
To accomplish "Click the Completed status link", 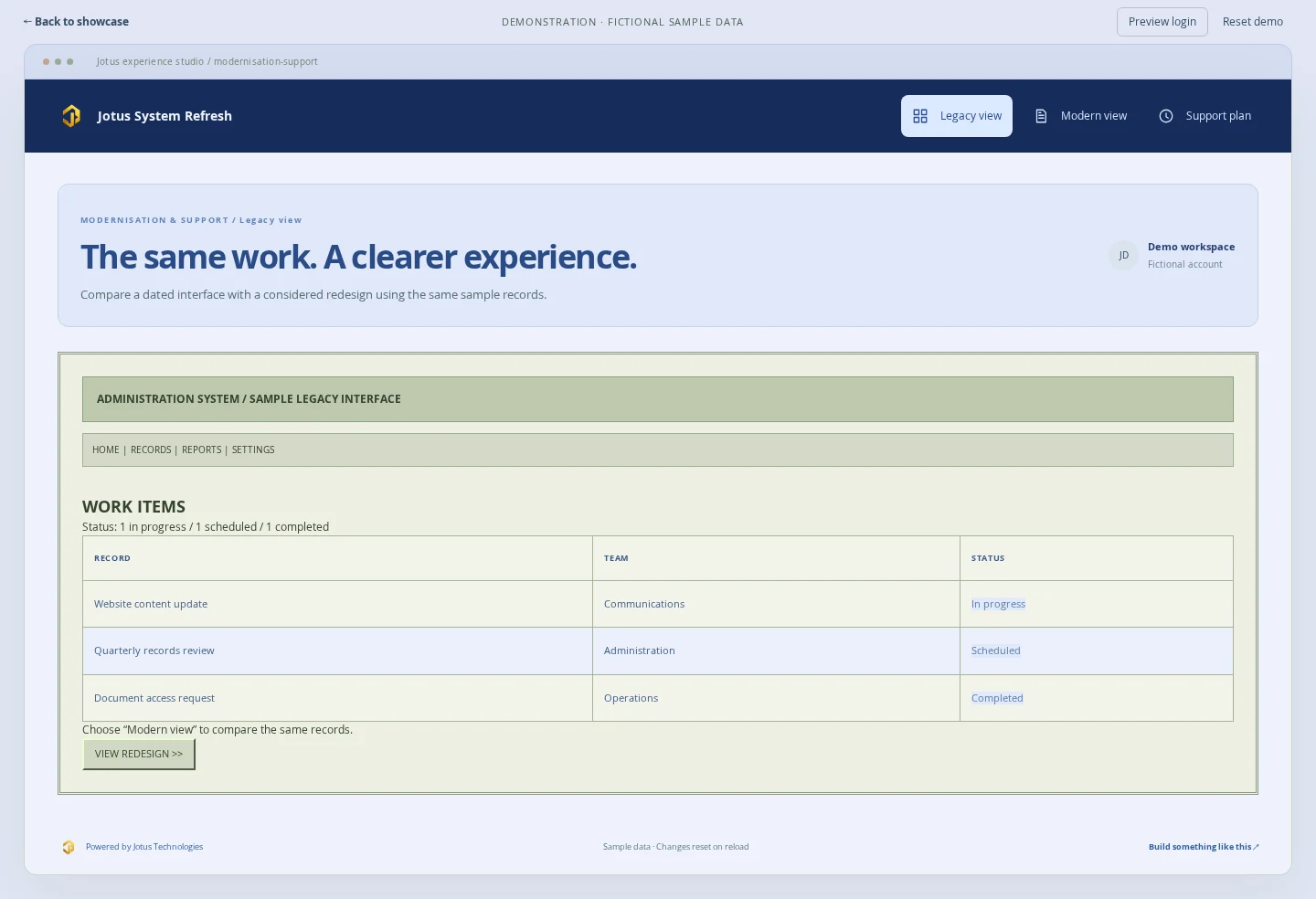I will click(997, 698).
